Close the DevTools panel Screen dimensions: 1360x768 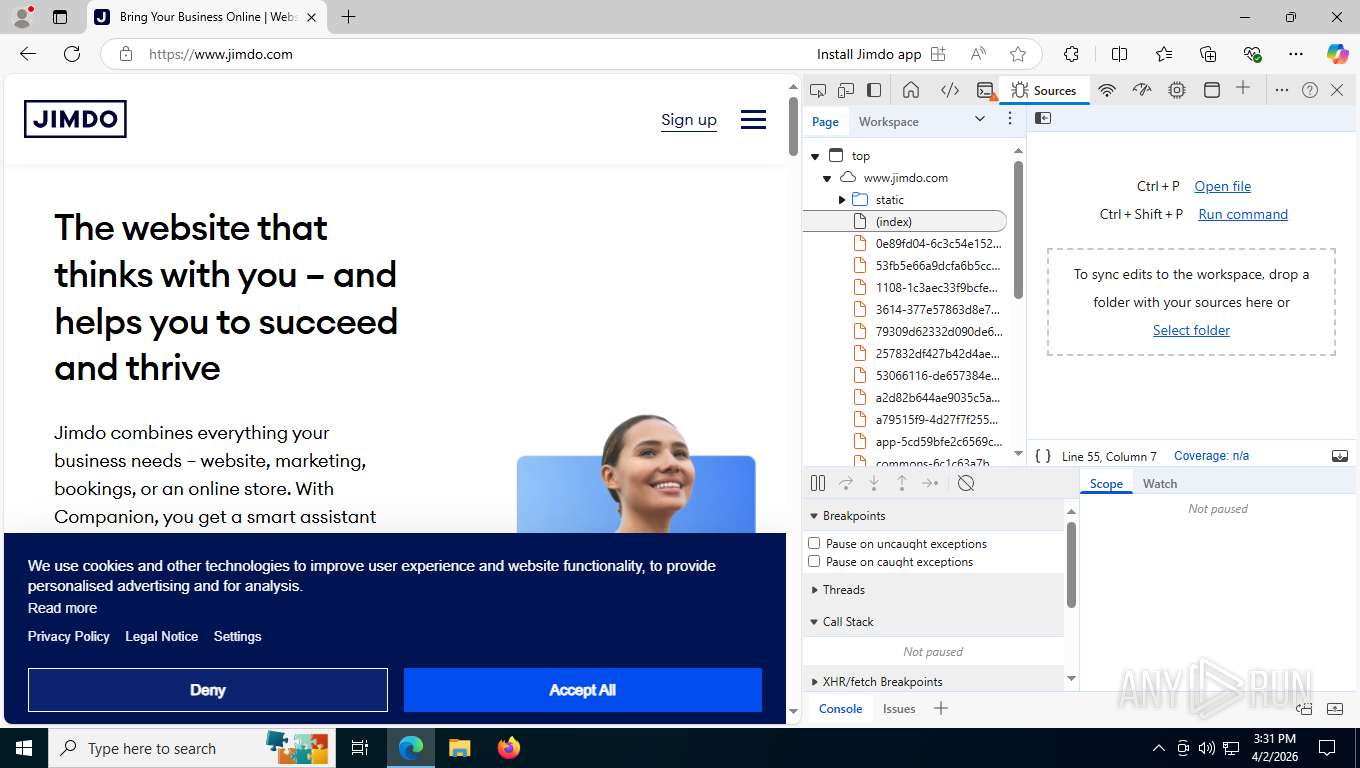[x=1338, y=90]
